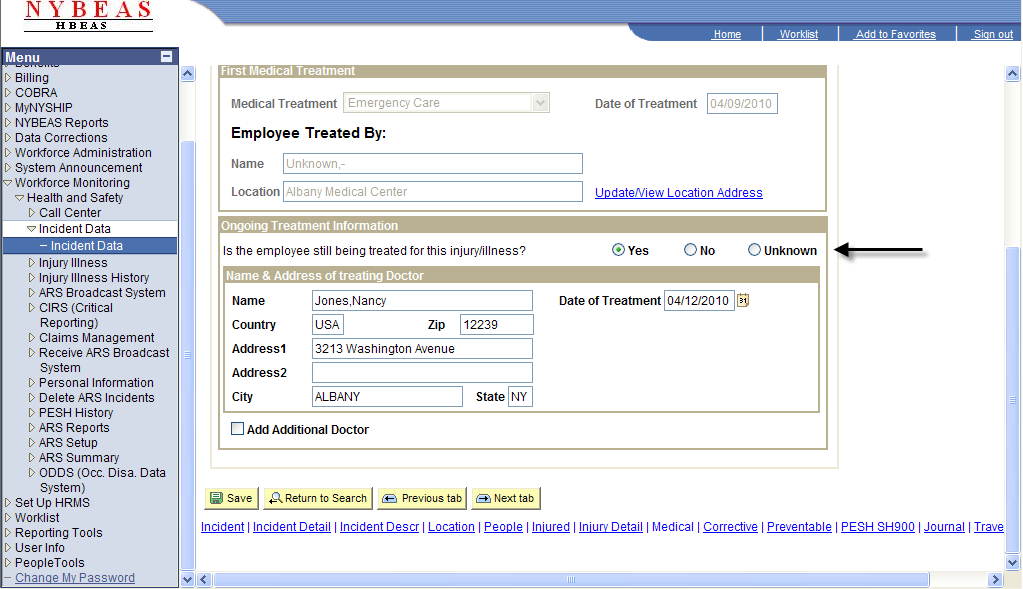Screen dimensions: 1023x589
Task: Click the menu scroll up arrow
Action: [187, 73]
